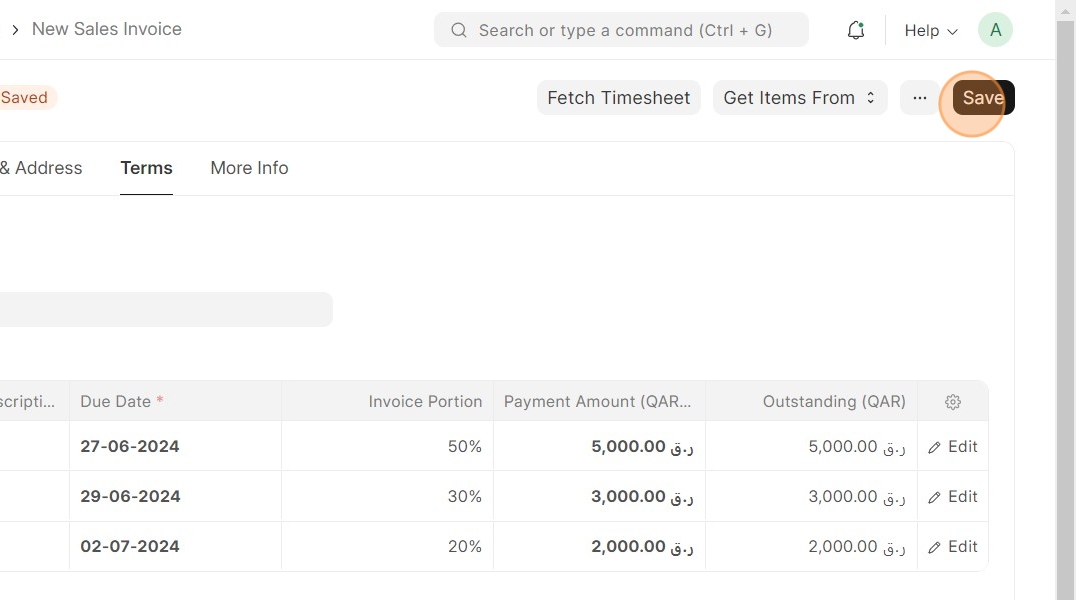Switch to the More Info tab
This screenshot has width=1076, height=600.
[x=249, y=168]
